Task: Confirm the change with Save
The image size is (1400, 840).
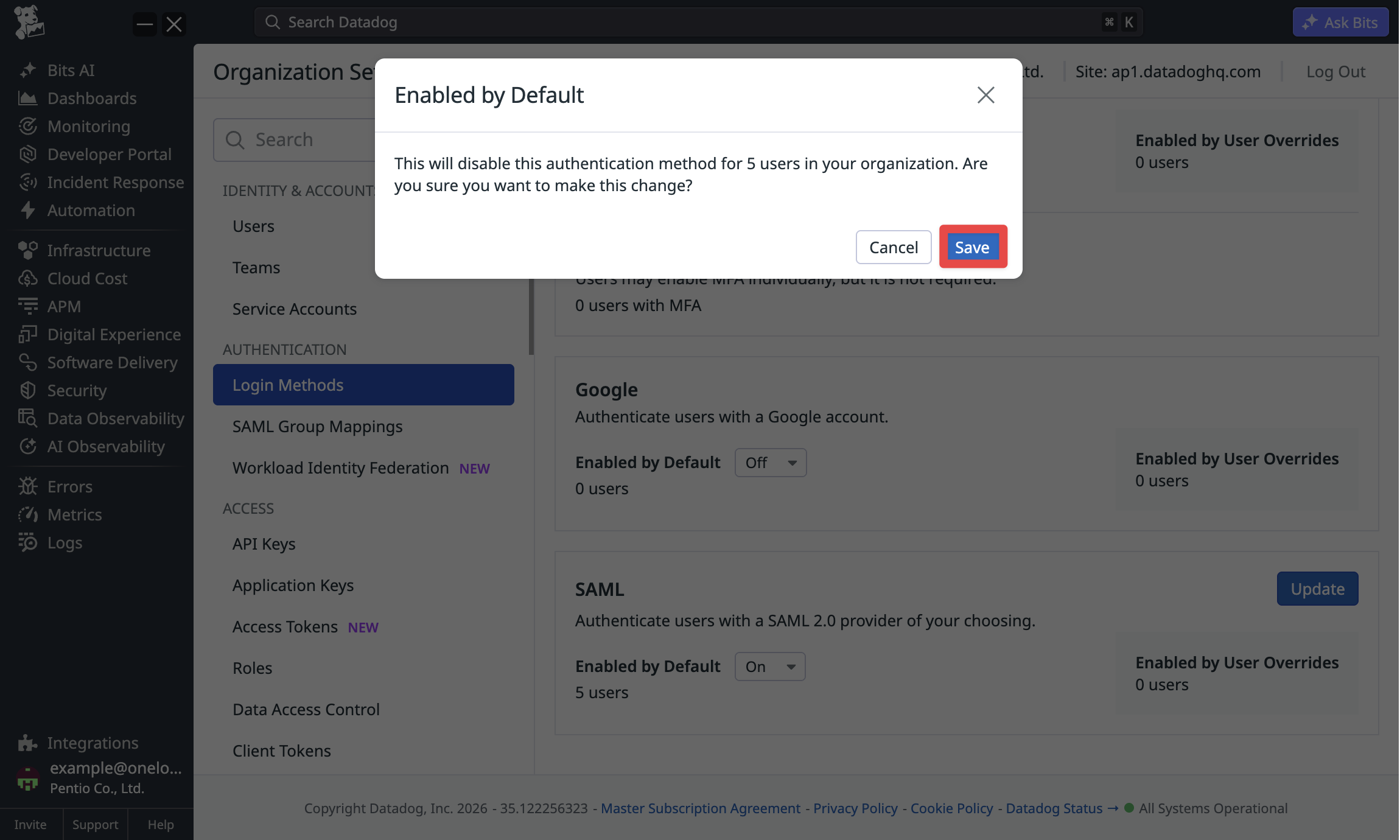Action: coord(972,247)
